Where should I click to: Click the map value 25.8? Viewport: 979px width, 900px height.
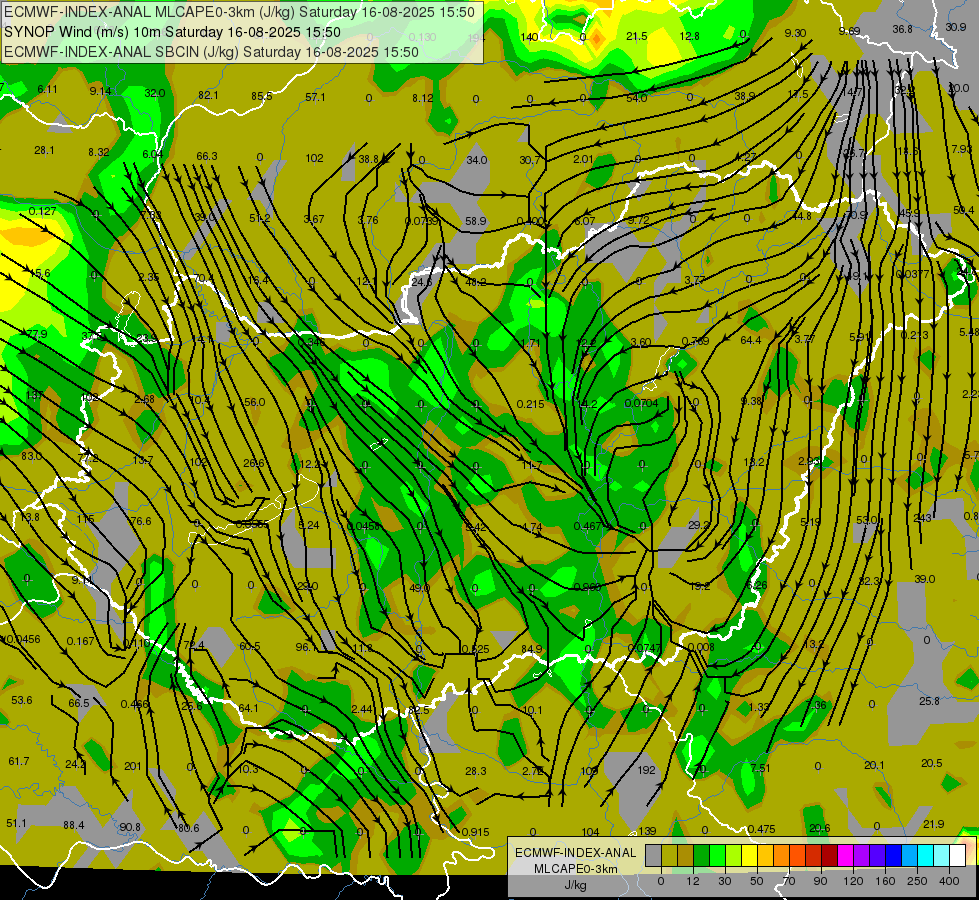tap(929, 701)
